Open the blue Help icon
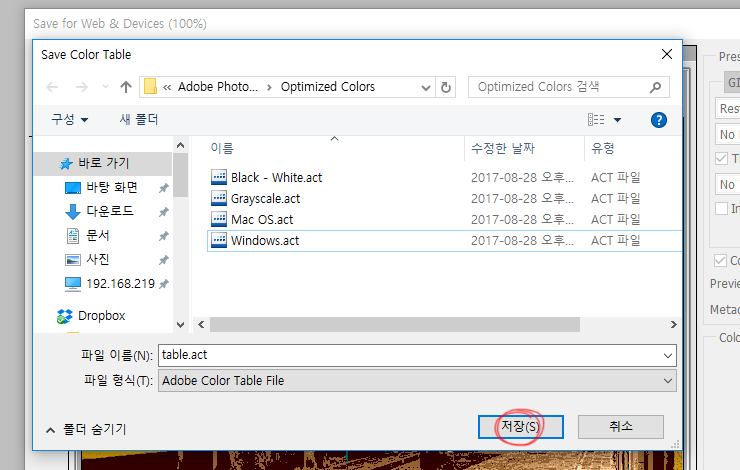Screen dimensions: 740x470 point(659,120)
